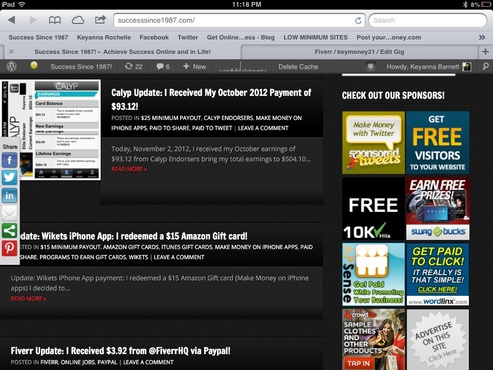Share on Twitter via sidebar icon
493x370 pixels.
click(9, 177)
